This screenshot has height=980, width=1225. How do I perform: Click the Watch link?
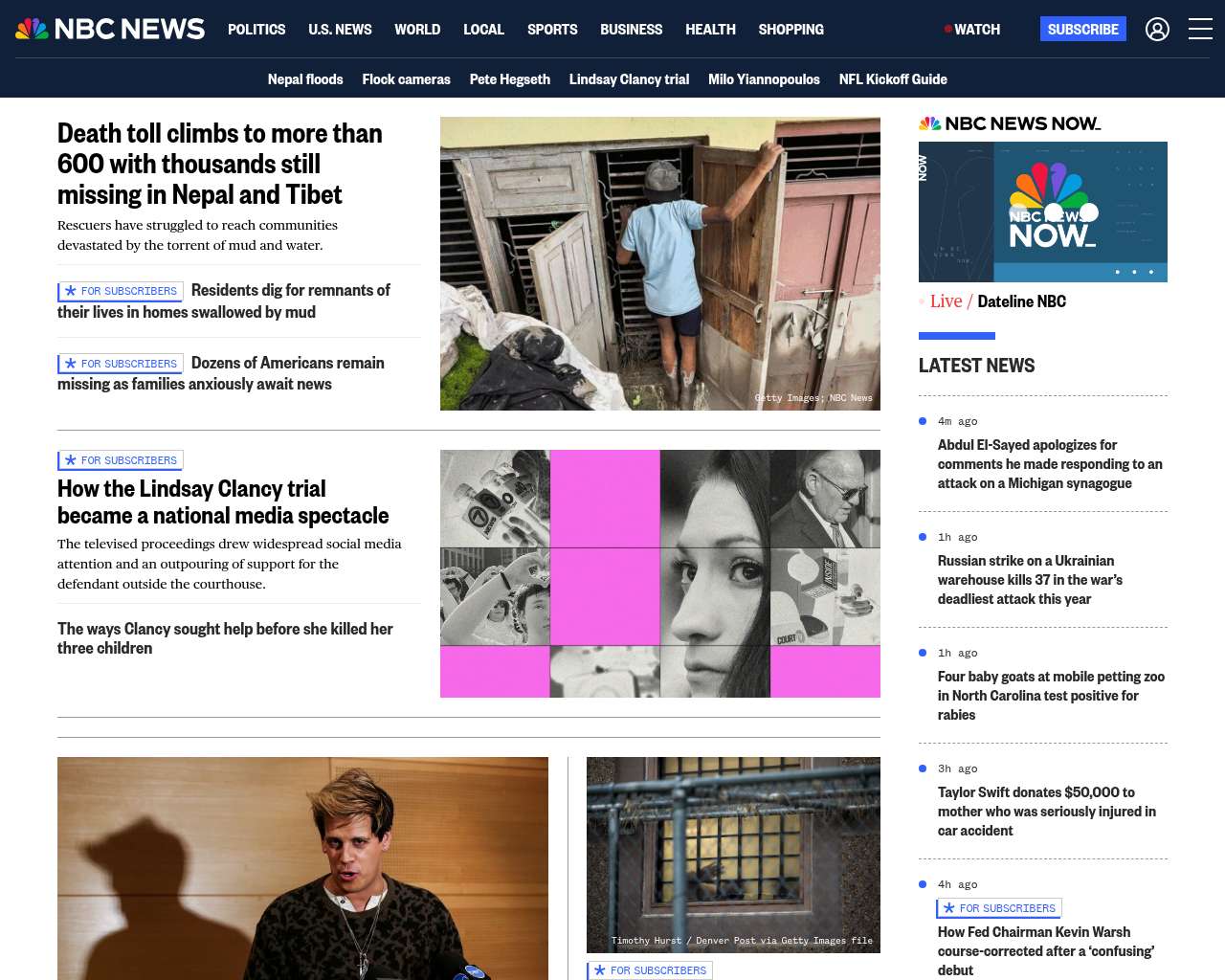[977, 29]
